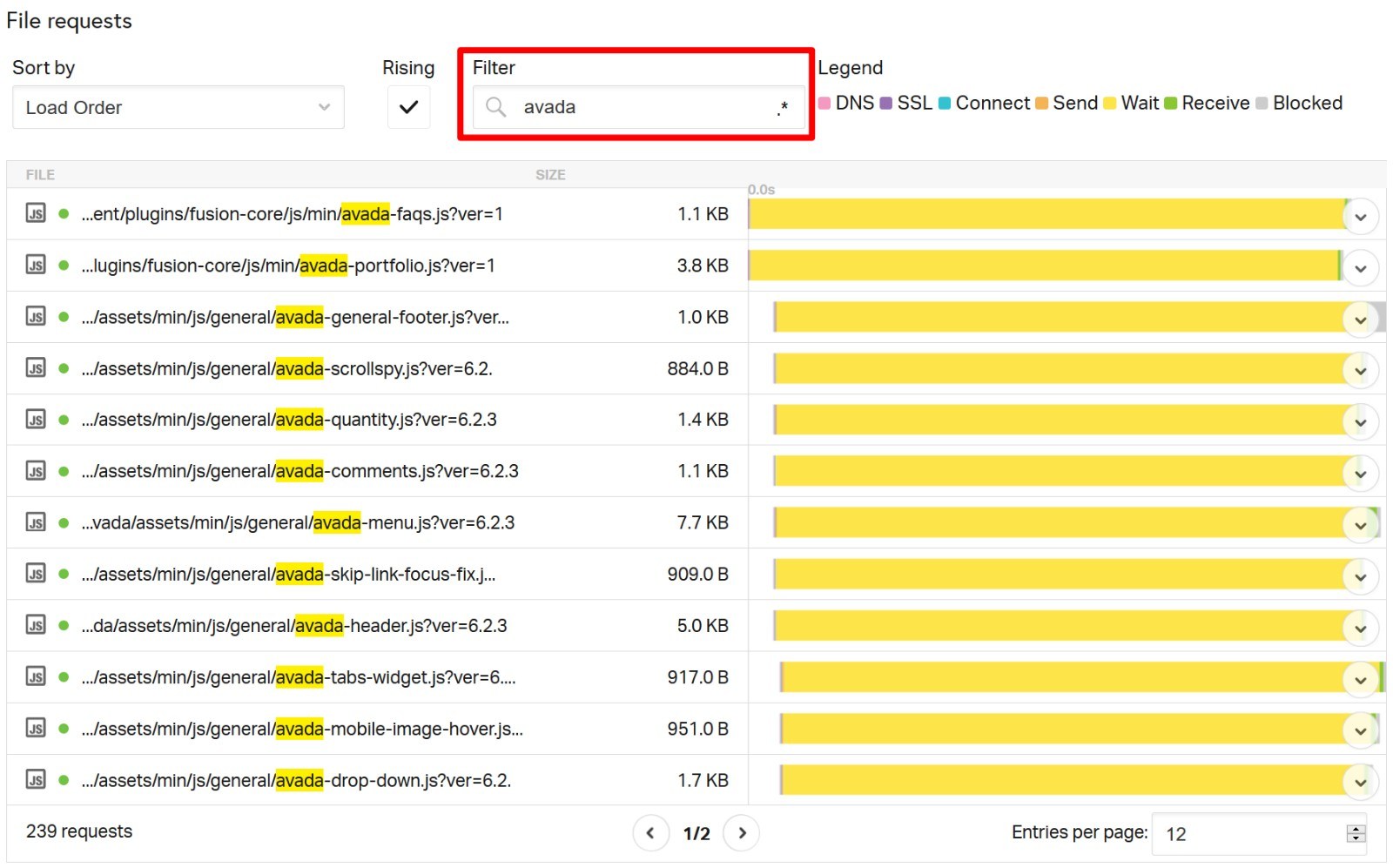Click the 239 requests count text

coord(79,831)
